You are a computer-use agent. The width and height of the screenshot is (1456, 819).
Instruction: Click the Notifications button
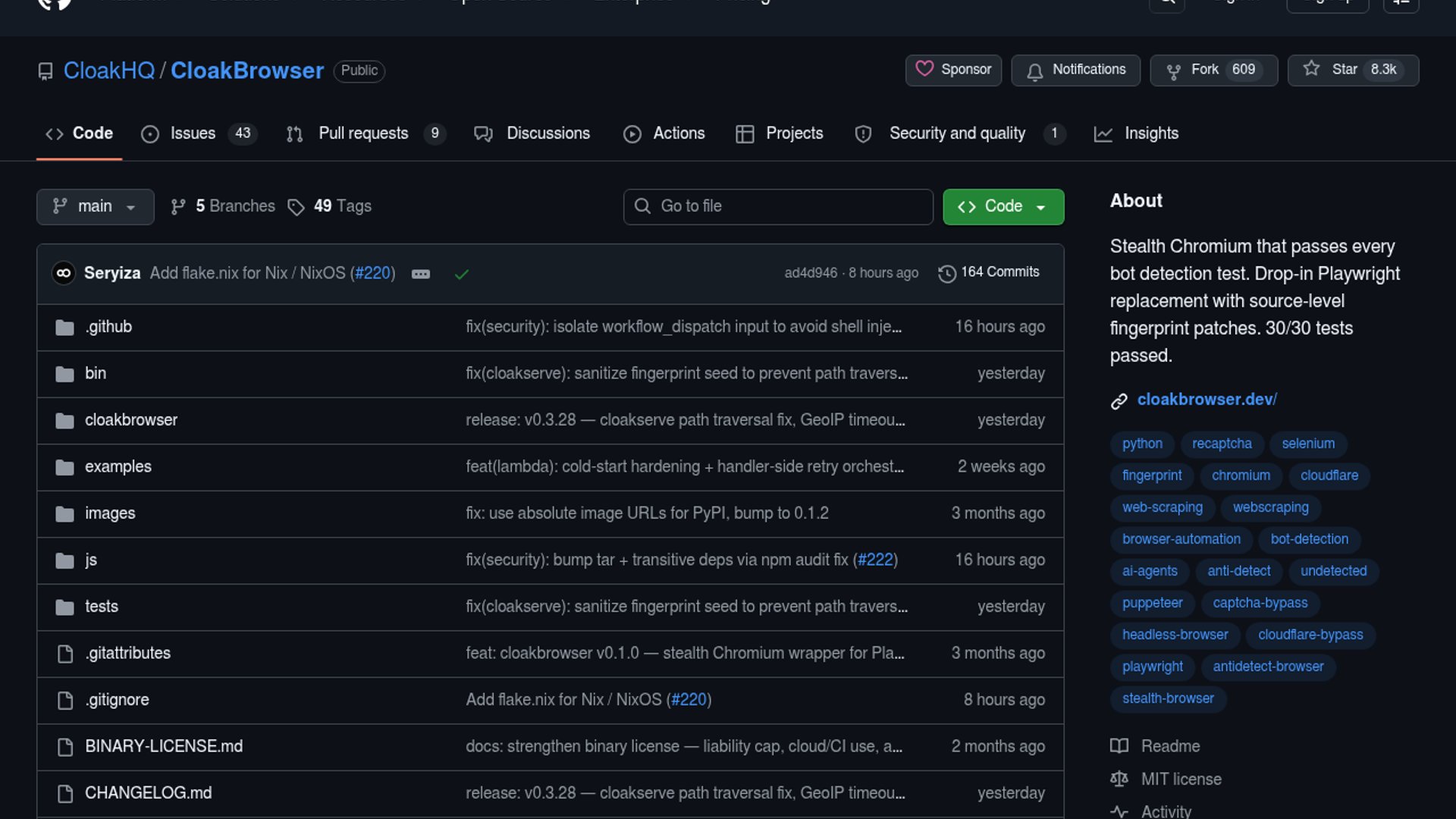click(x=1075, y=71)
